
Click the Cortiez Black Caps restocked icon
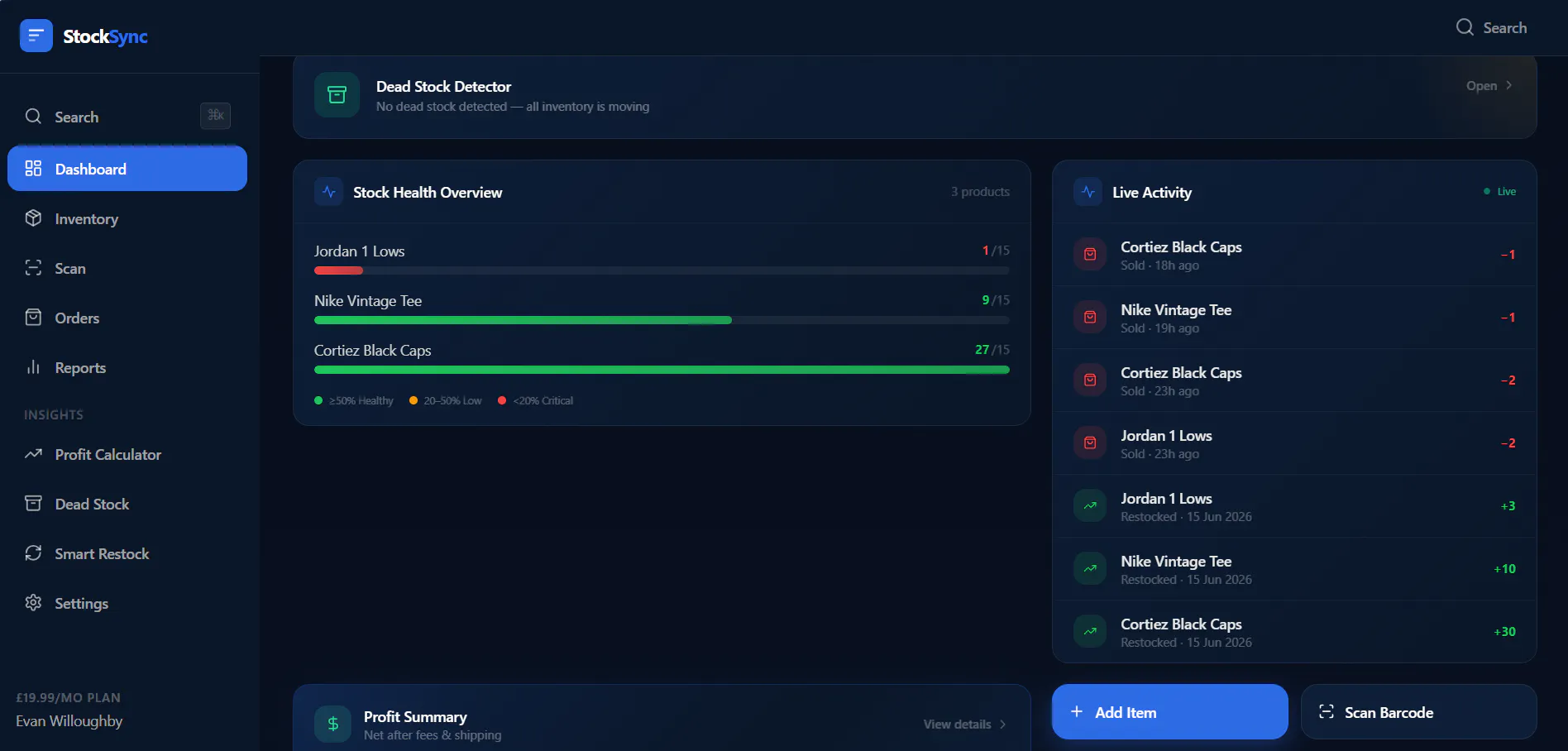pyautogui.click(x=1090, y=632)
